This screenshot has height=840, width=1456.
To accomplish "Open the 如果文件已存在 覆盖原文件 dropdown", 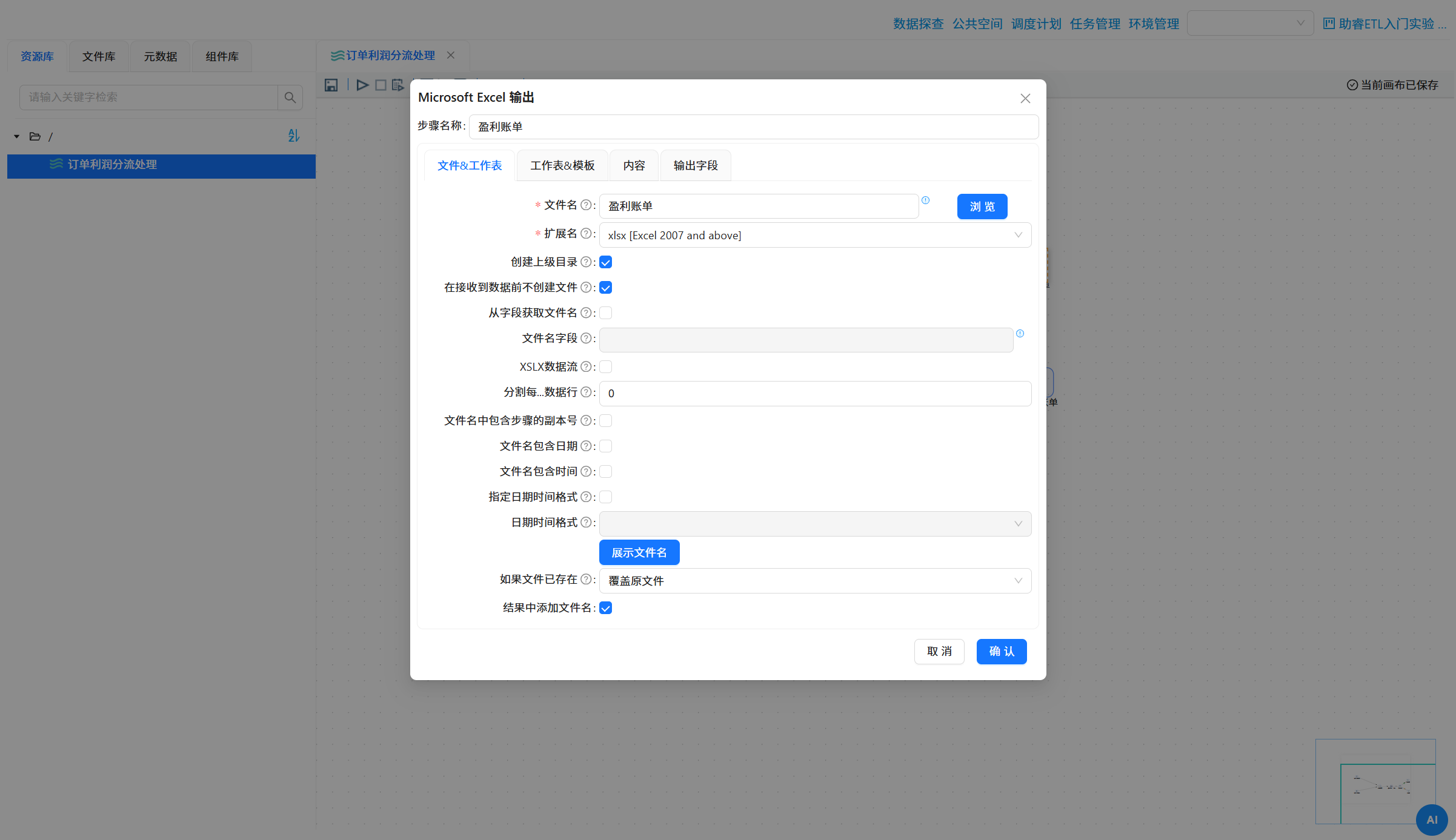I will point(815,581).
